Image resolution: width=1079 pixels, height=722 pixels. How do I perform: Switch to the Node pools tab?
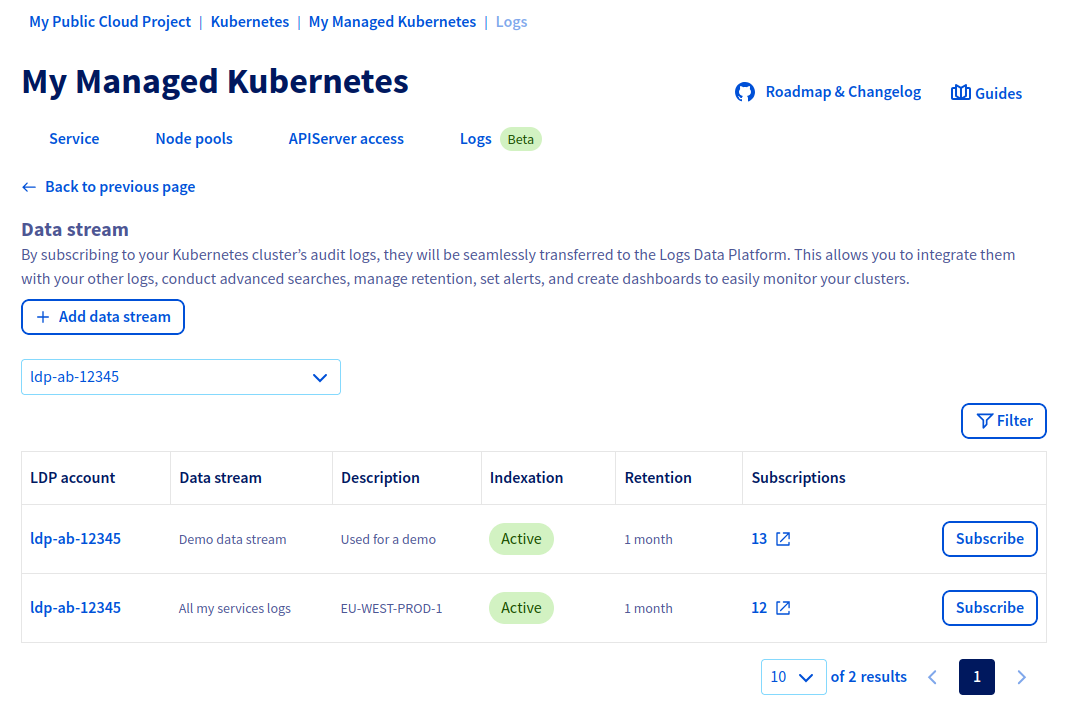pos(193,139)
